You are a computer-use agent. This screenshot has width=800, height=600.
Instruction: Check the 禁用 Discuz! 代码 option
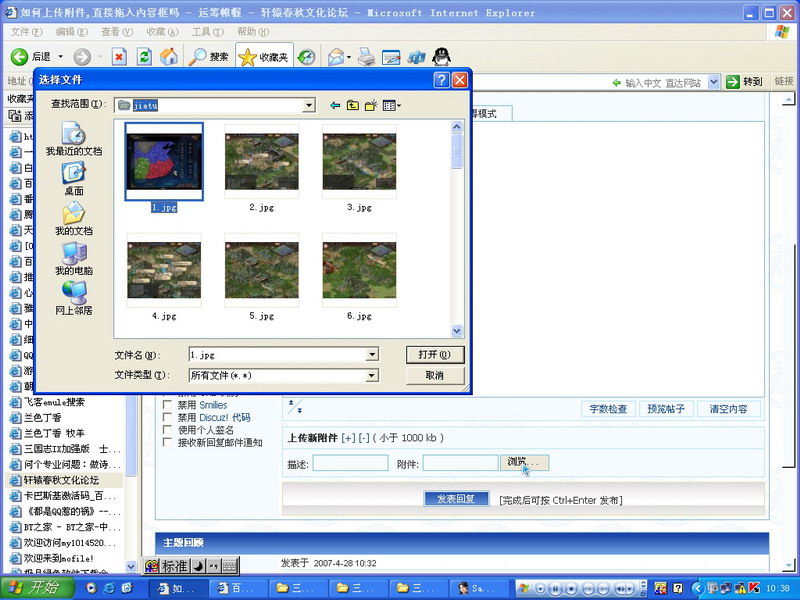pos(168,417)
